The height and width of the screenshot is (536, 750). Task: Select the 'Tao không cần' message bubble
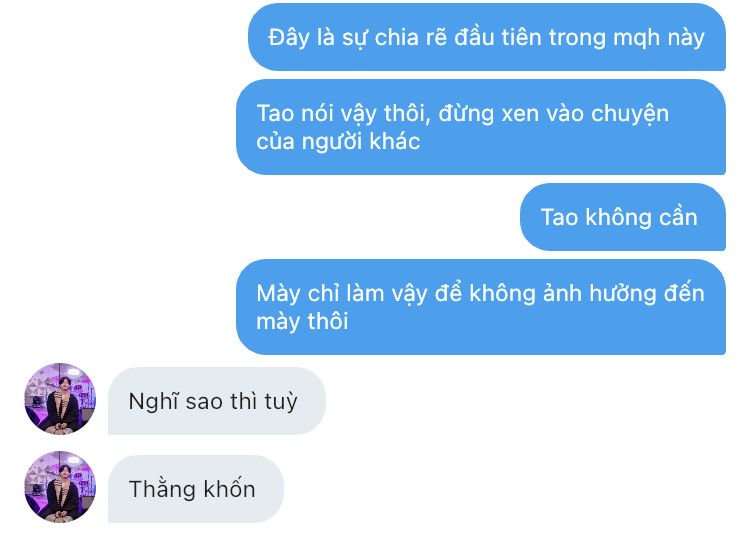pos(623,217)
